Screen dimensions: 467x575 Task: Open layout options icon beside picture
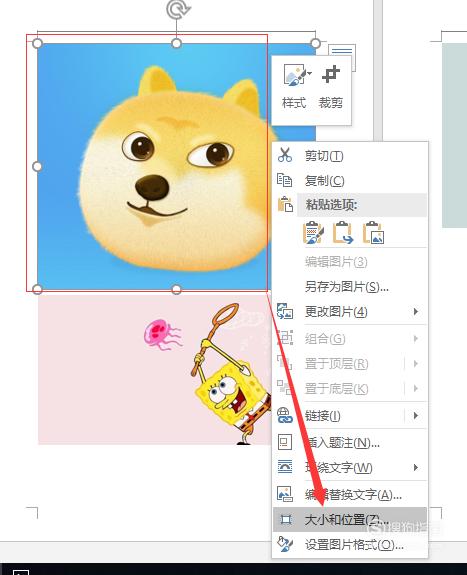point(342,58)
